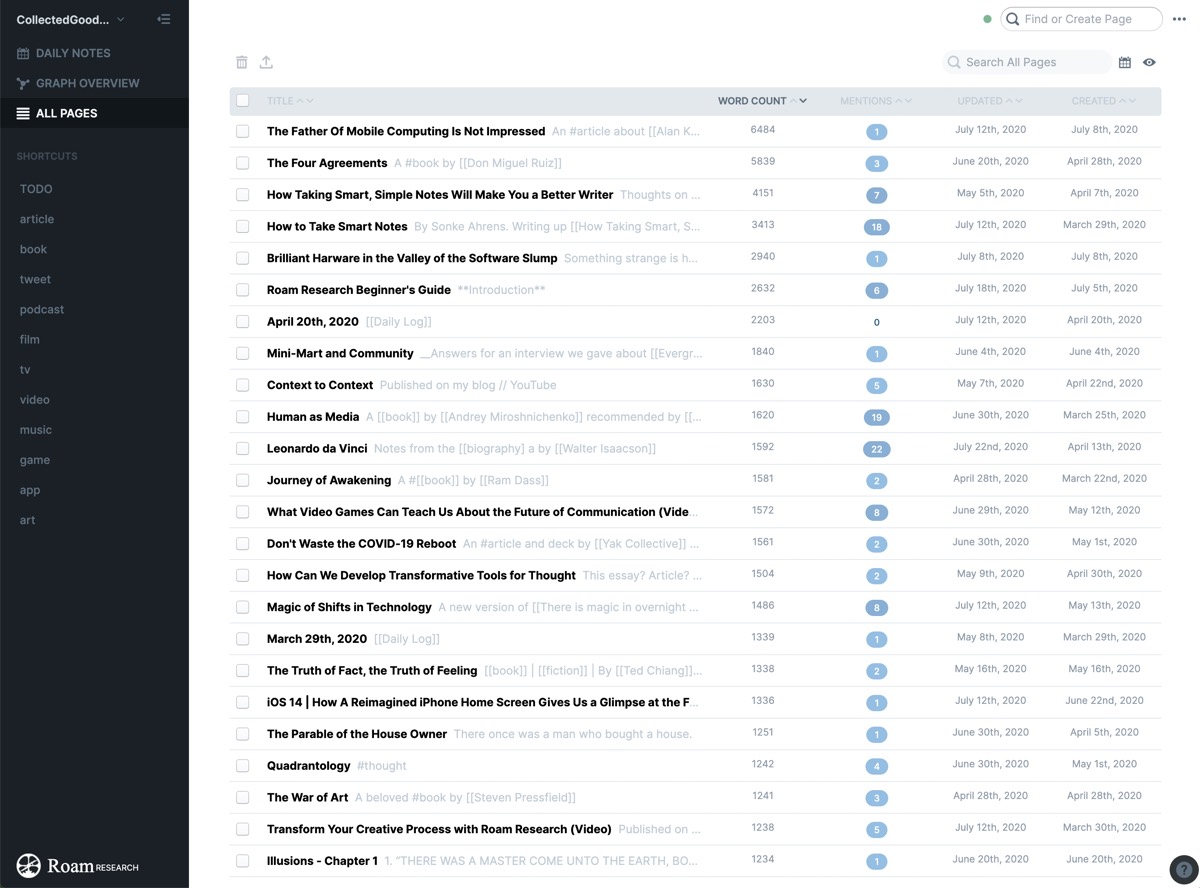
Task: Select checkbox for April 20th, 2020
Action: (x=243, y=322)
